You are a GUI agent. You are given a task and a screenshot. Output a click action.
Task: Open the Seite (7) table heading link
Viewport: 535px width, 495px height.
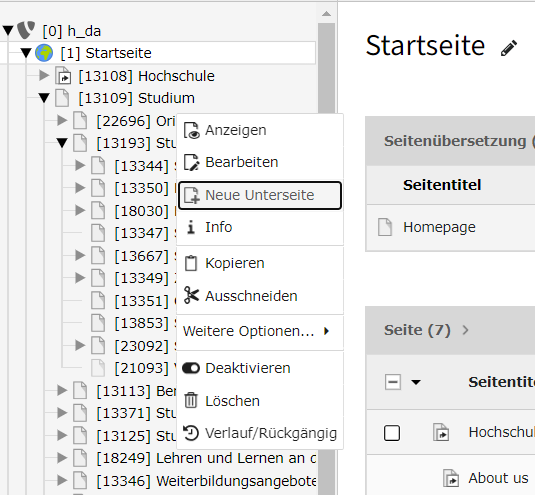point(417,330)
